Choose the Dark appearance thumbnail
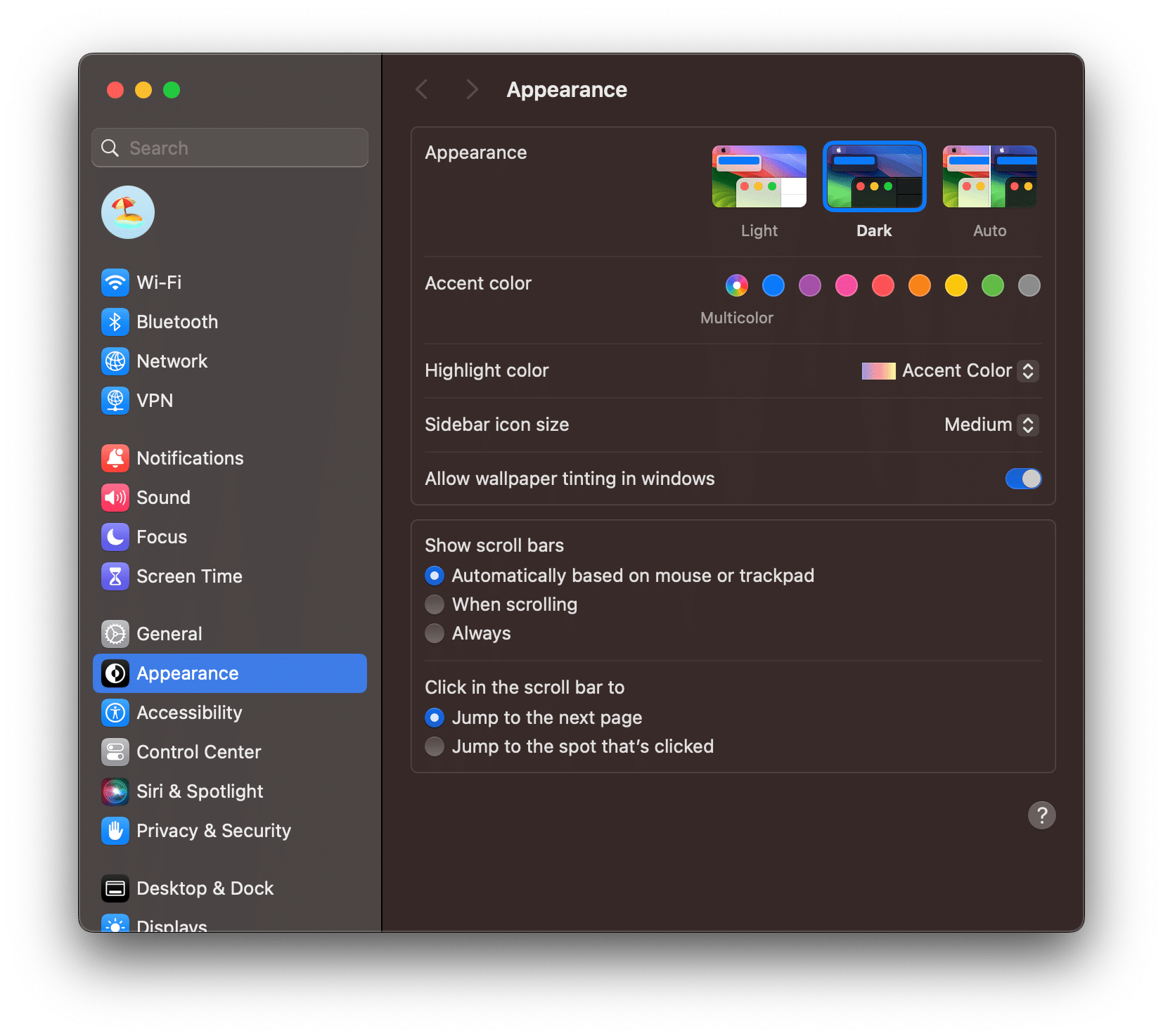 click(x=874, y=176)
